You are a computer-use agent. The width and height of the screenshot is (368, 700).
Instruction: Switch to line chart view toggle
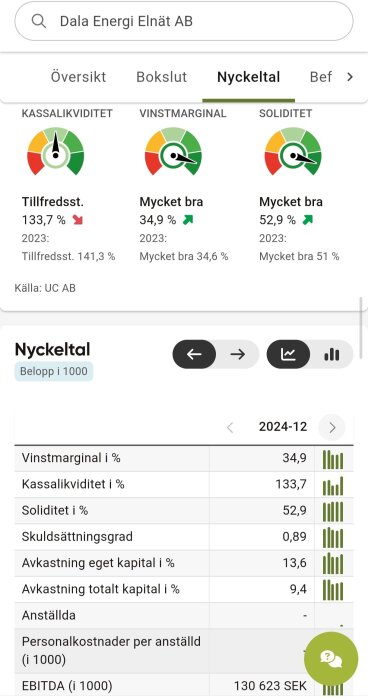[288, 354]
